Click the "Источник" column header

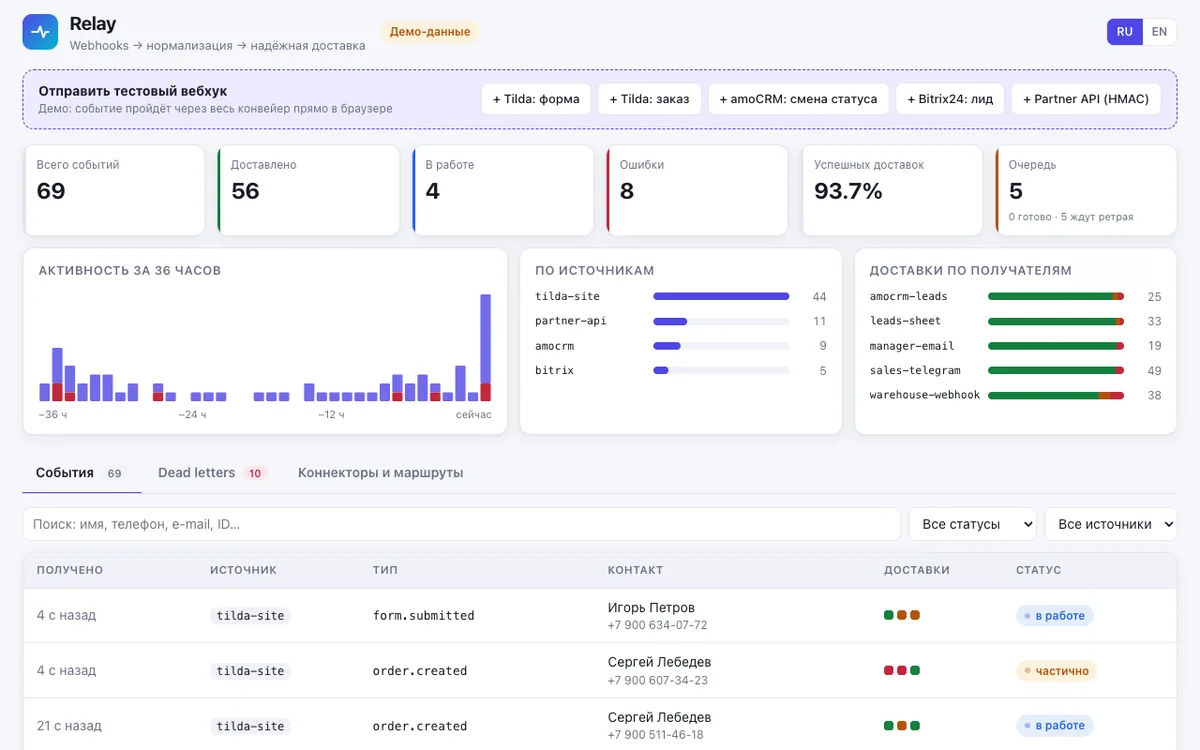(243, 570)
